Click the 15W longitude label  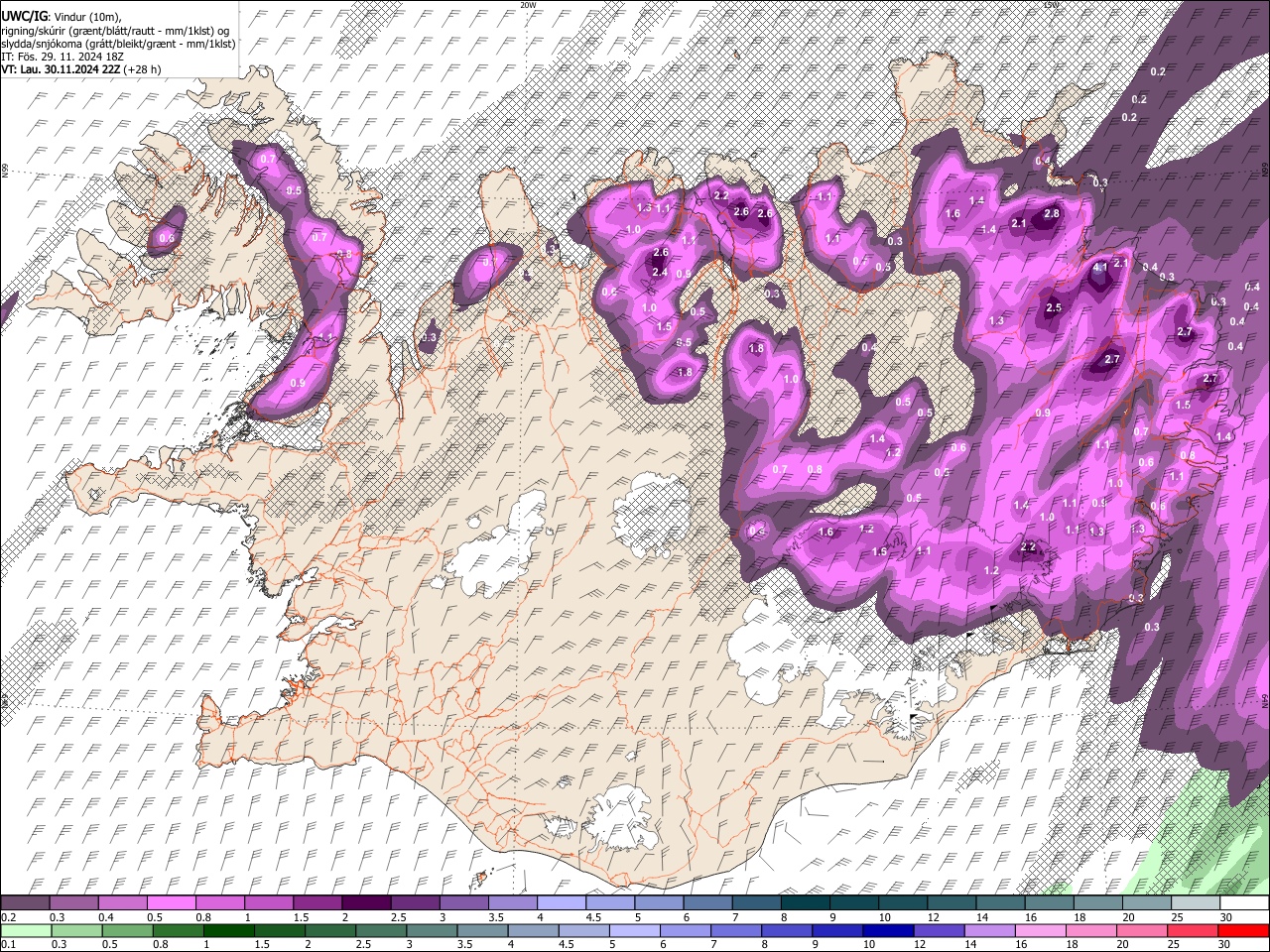pyautogui.click(x=1051, y=5)
